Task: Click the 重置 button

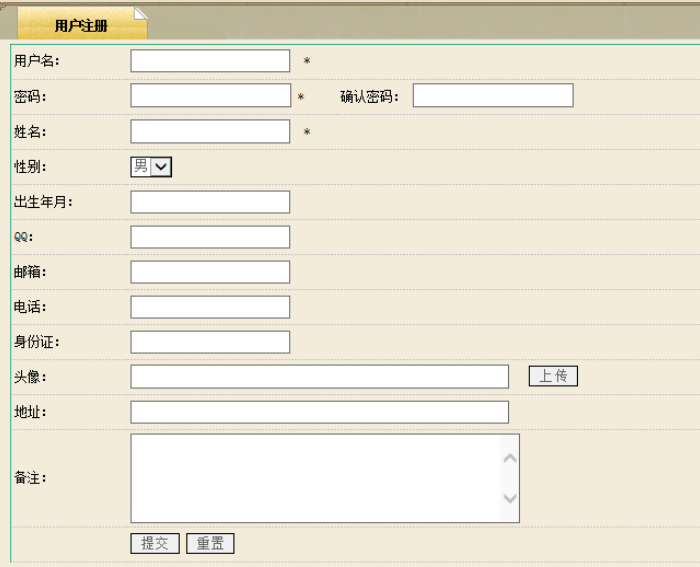Action: point(210,543)
